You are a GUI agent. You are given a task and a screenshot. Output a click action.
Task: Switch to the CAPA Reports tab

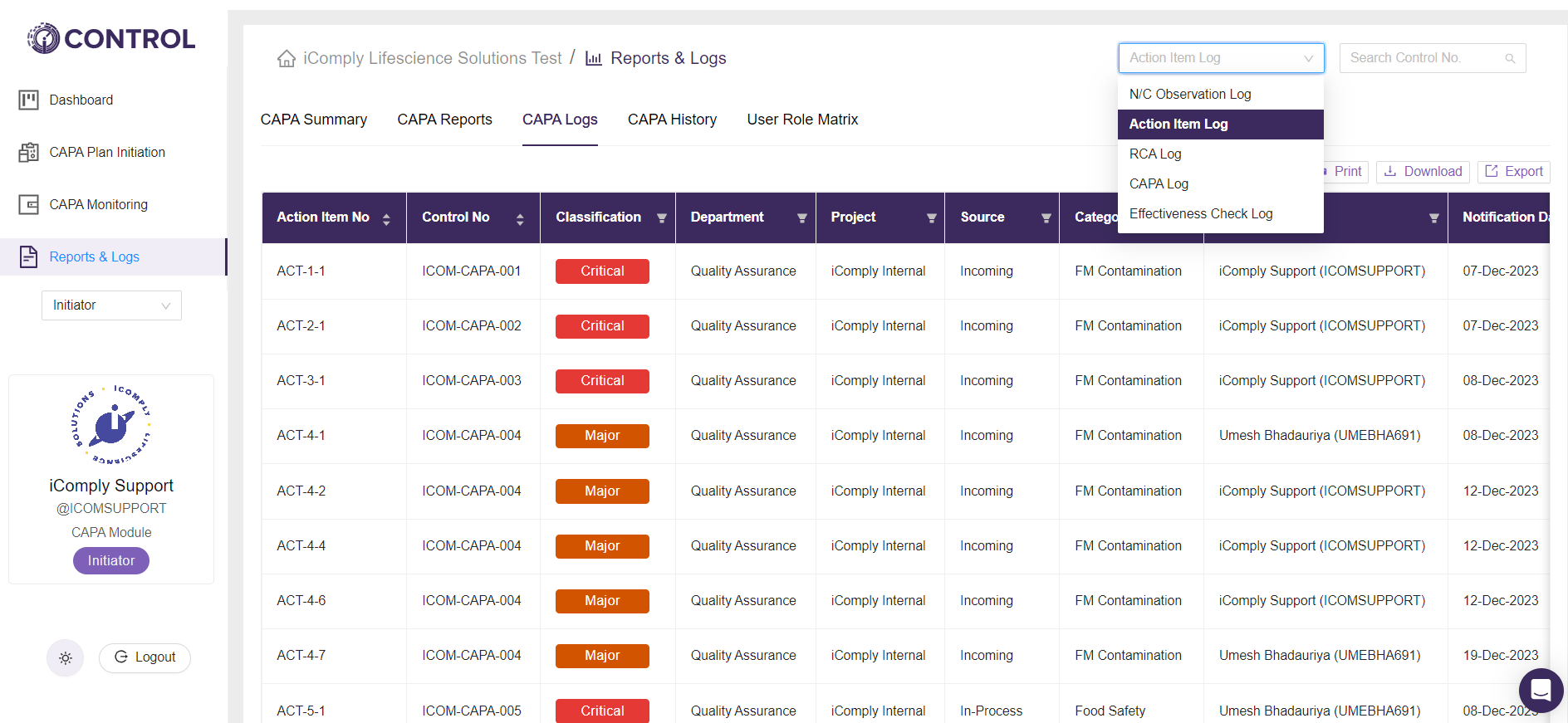point(444,120)
